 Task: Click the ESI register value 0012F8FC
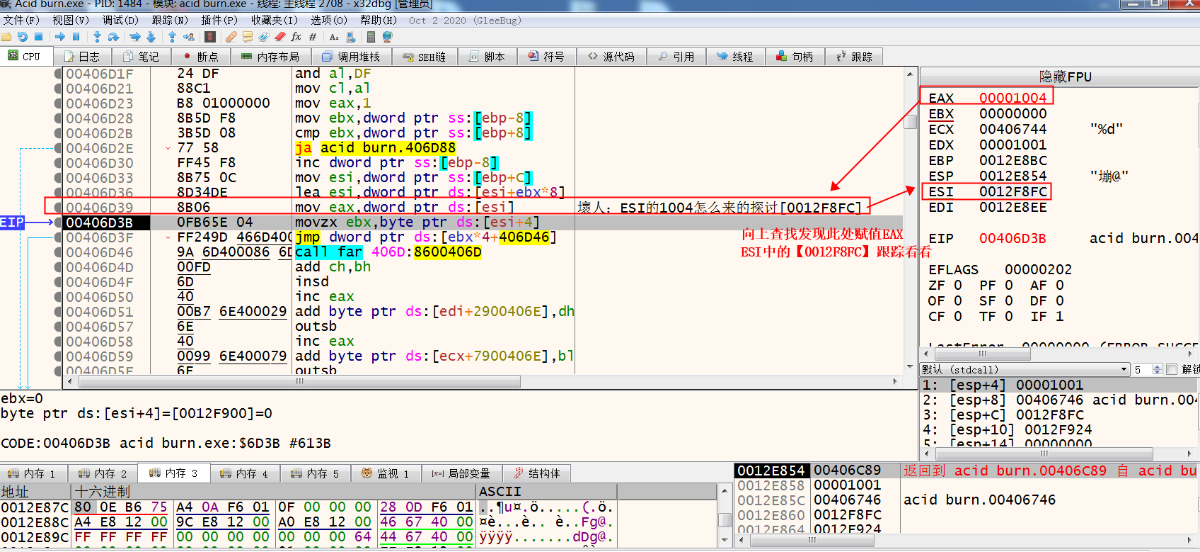point(1012,191)
